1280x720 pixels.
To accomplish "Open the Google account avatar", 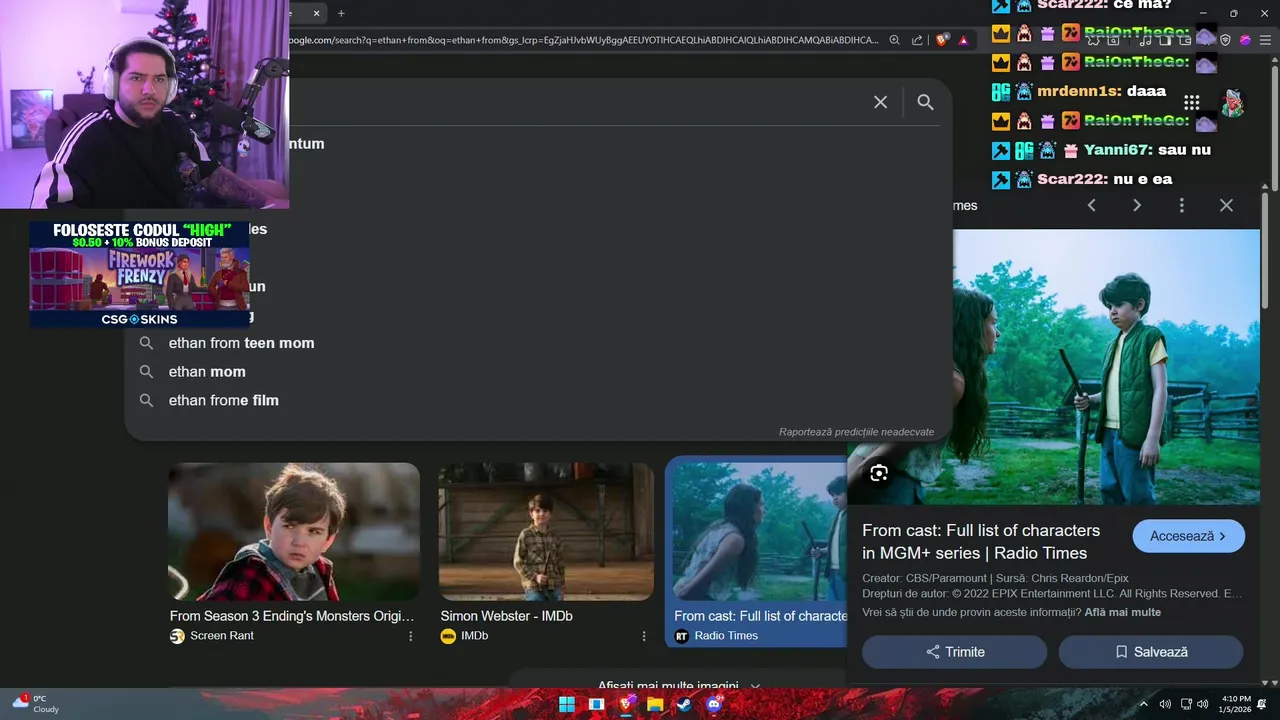I will [x=1232, y=102].
